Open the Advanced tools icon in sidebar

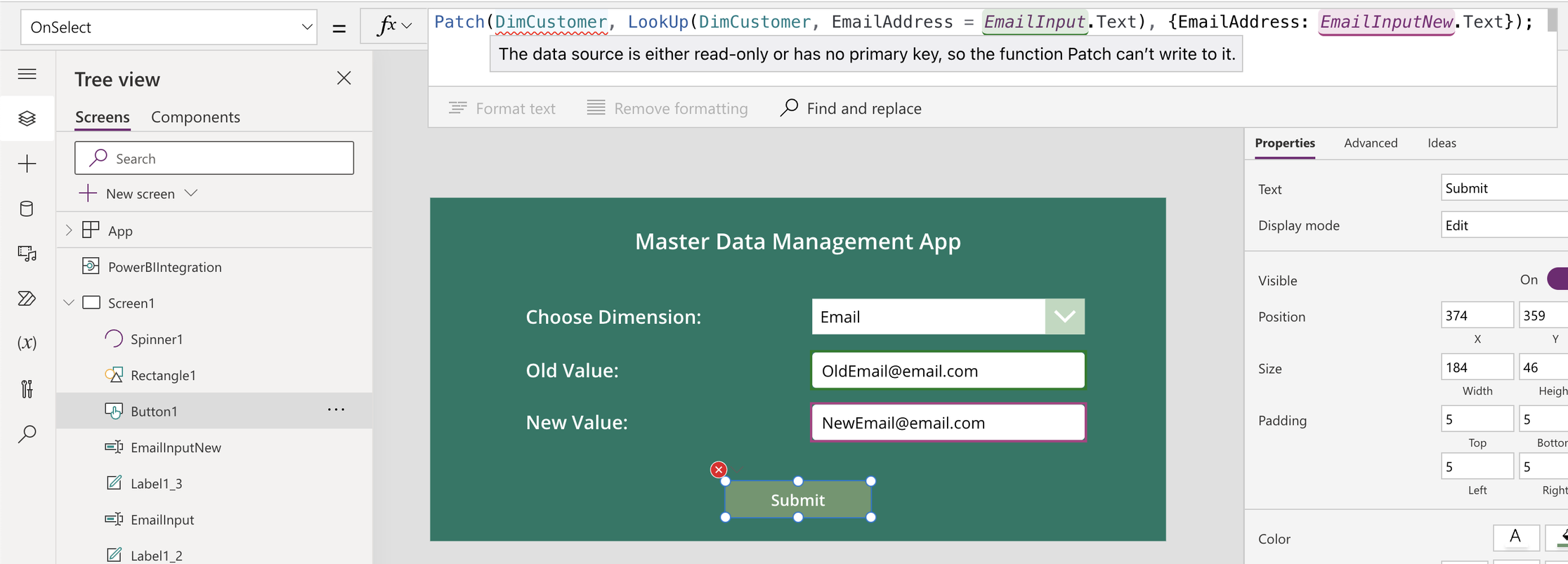tap(27, 388)
